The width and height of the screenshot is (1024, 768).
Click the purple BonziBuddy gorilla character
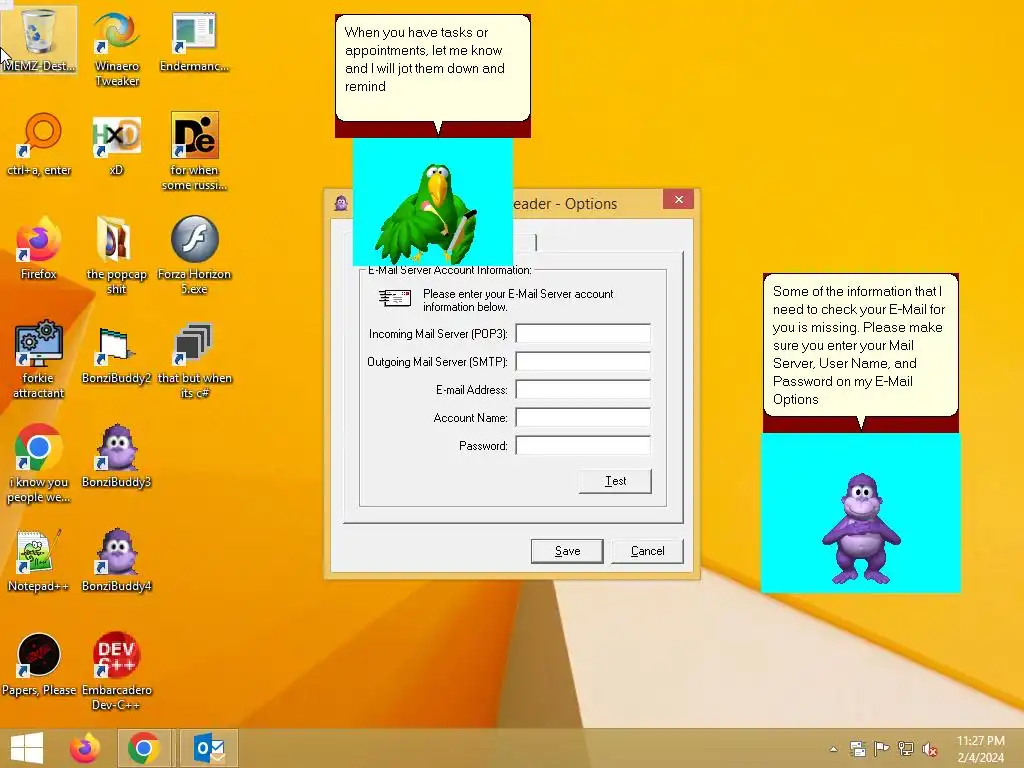pyautogui.click(x=861, y=529)
